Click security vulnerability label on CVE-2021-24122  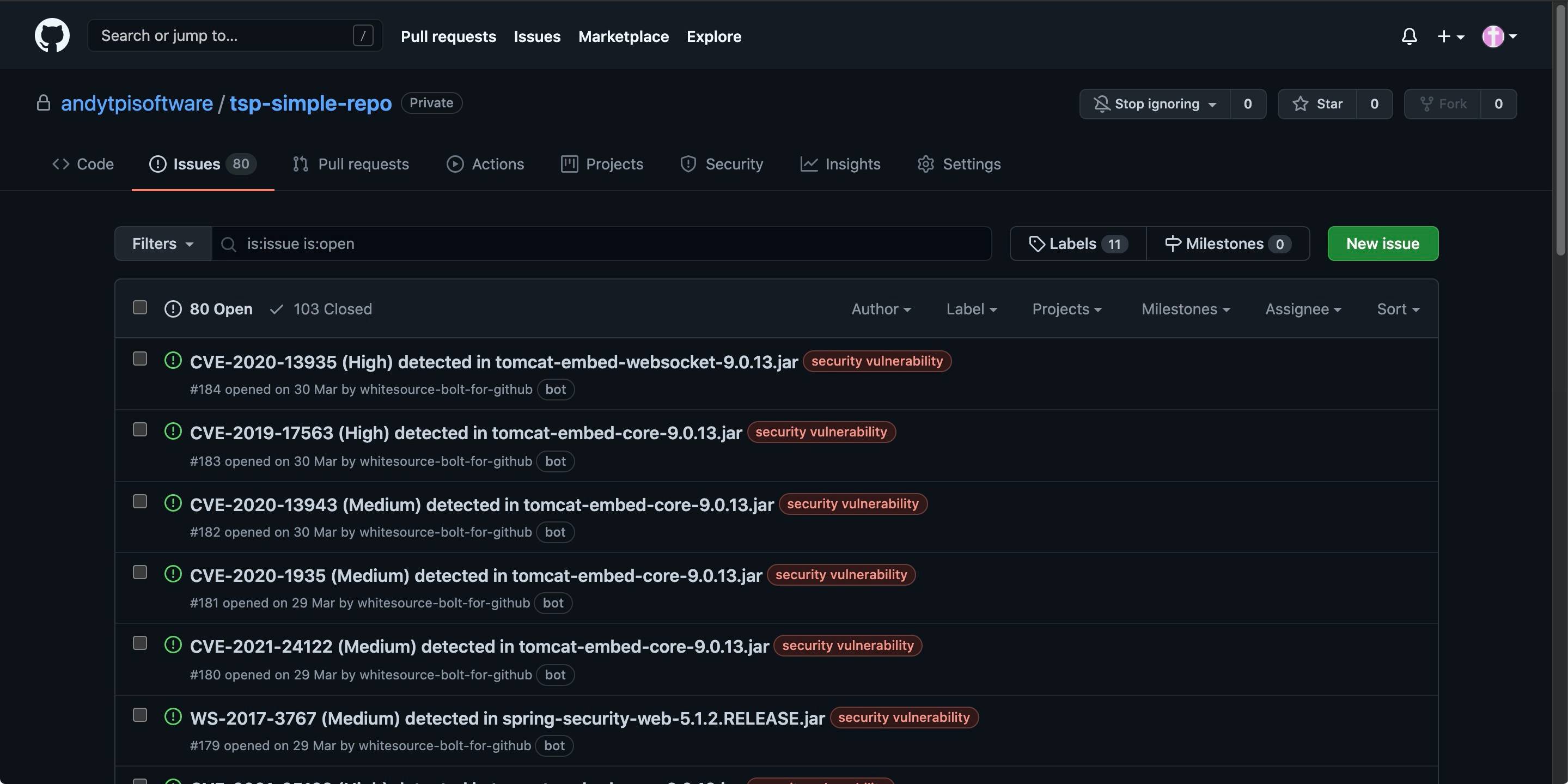click(848, 645)
